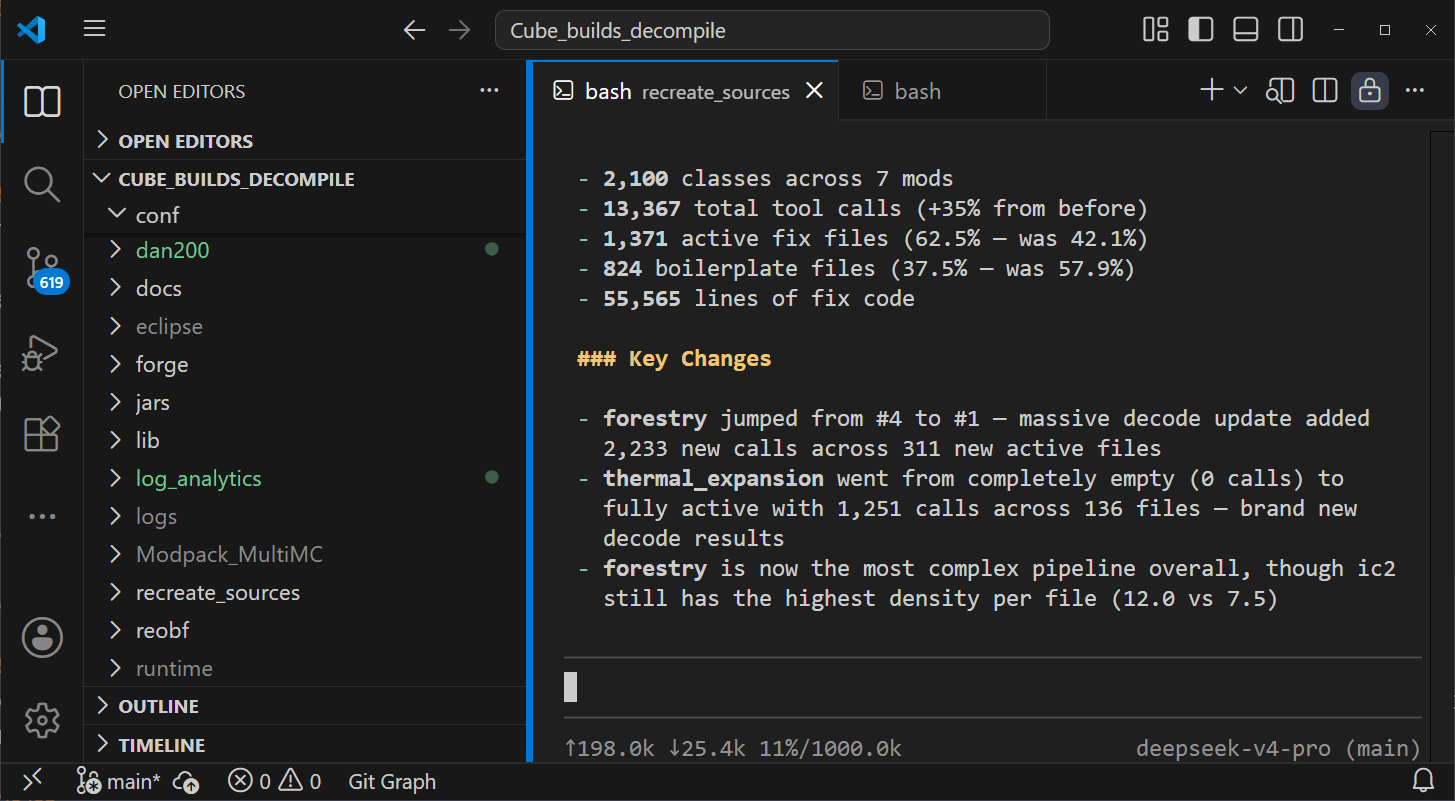Image resolution: width=1455 pixels, height=801 pixels.
Task: Click the VS Code logo icon
Action: (31, 30)
